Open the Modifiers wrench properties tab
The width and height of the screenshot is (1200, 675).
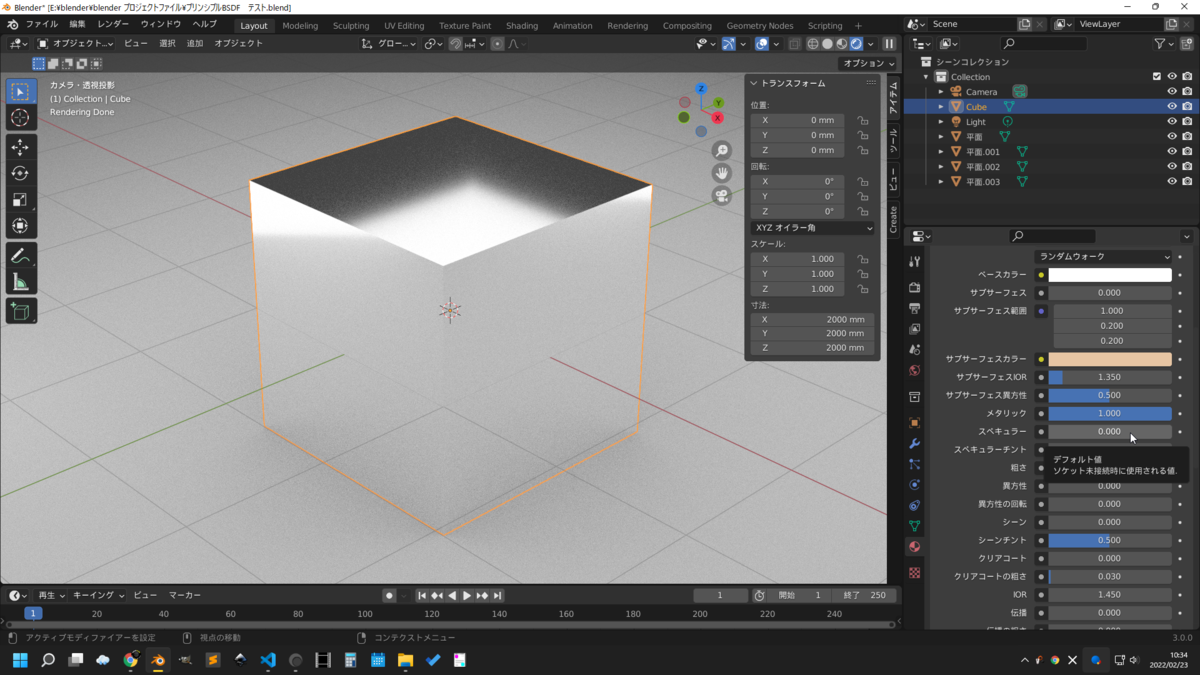(914, 443)
